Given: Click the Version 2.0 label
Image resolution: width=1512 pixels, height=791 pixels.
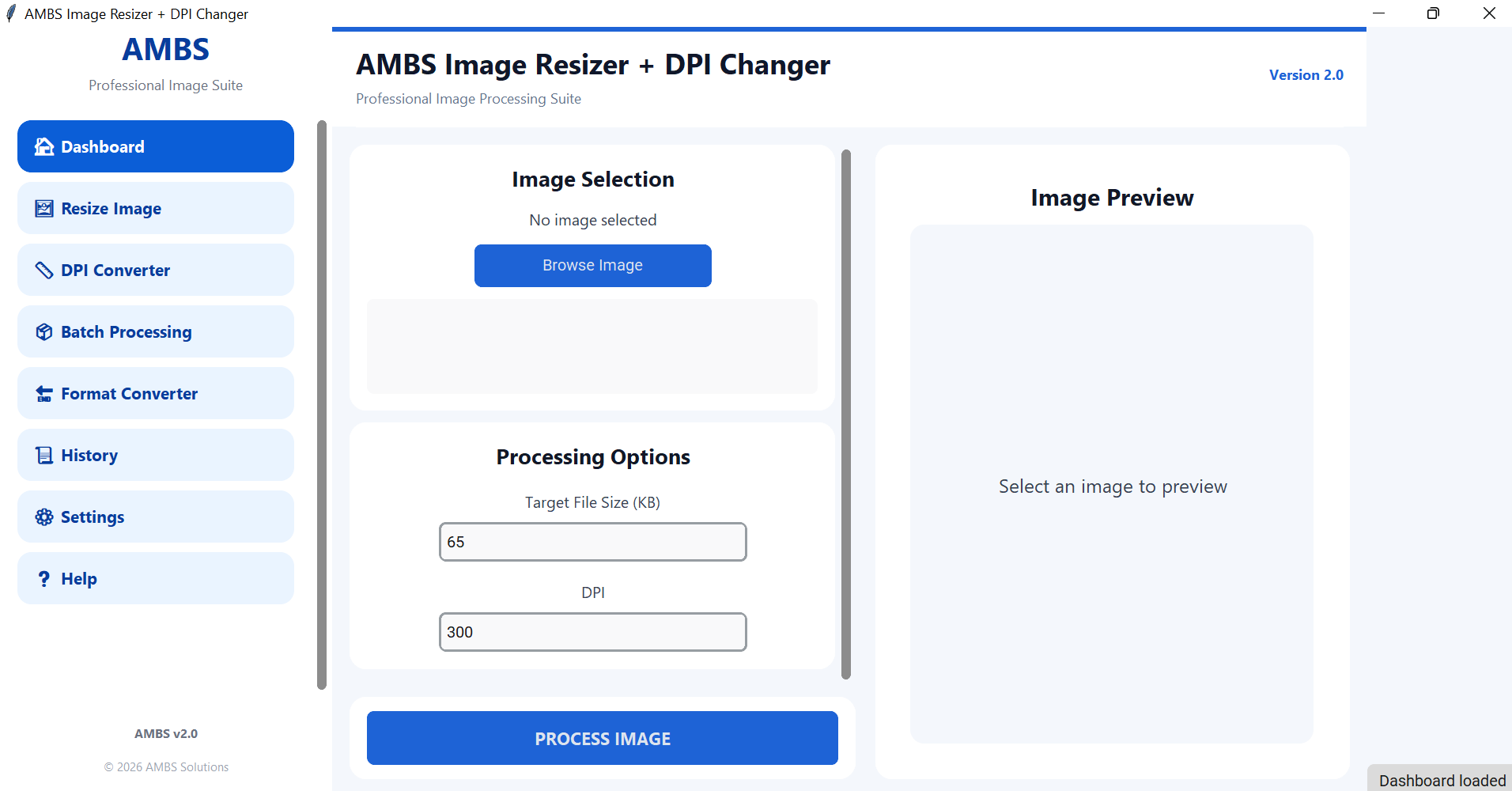Looking at the screenshot, I should pyautogui.click(x=1306, y=75).
